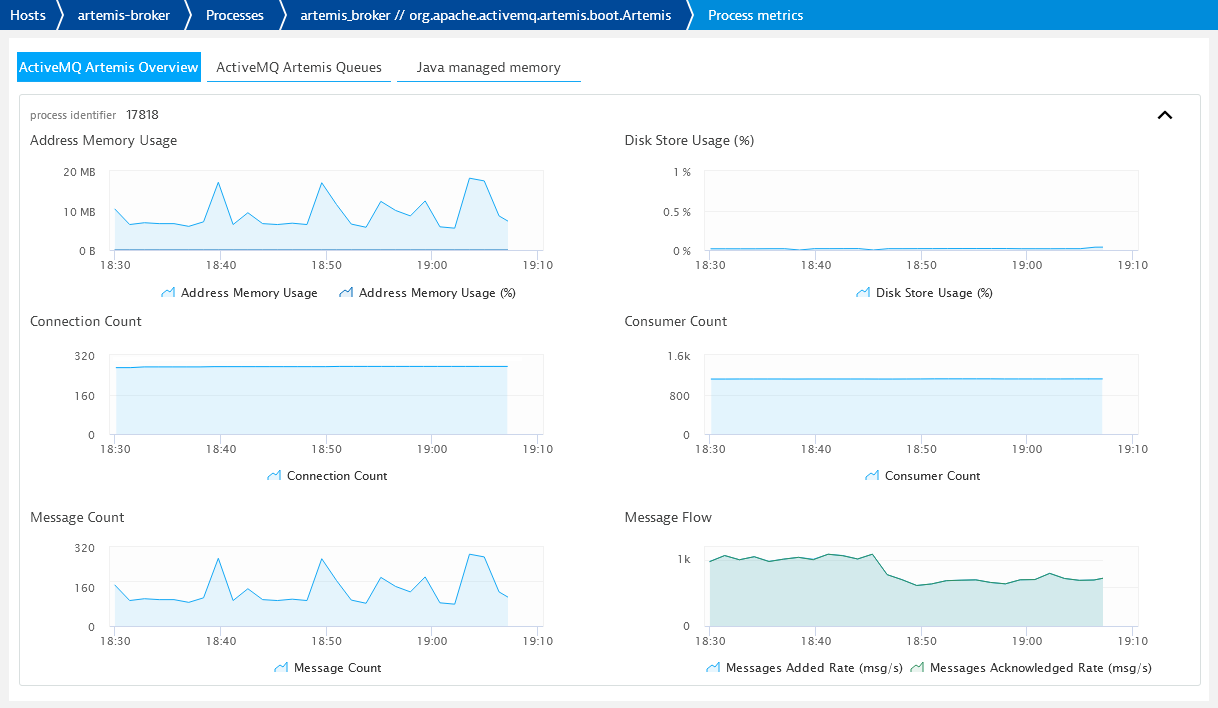Open the Hosts breadcrumb

28,15
